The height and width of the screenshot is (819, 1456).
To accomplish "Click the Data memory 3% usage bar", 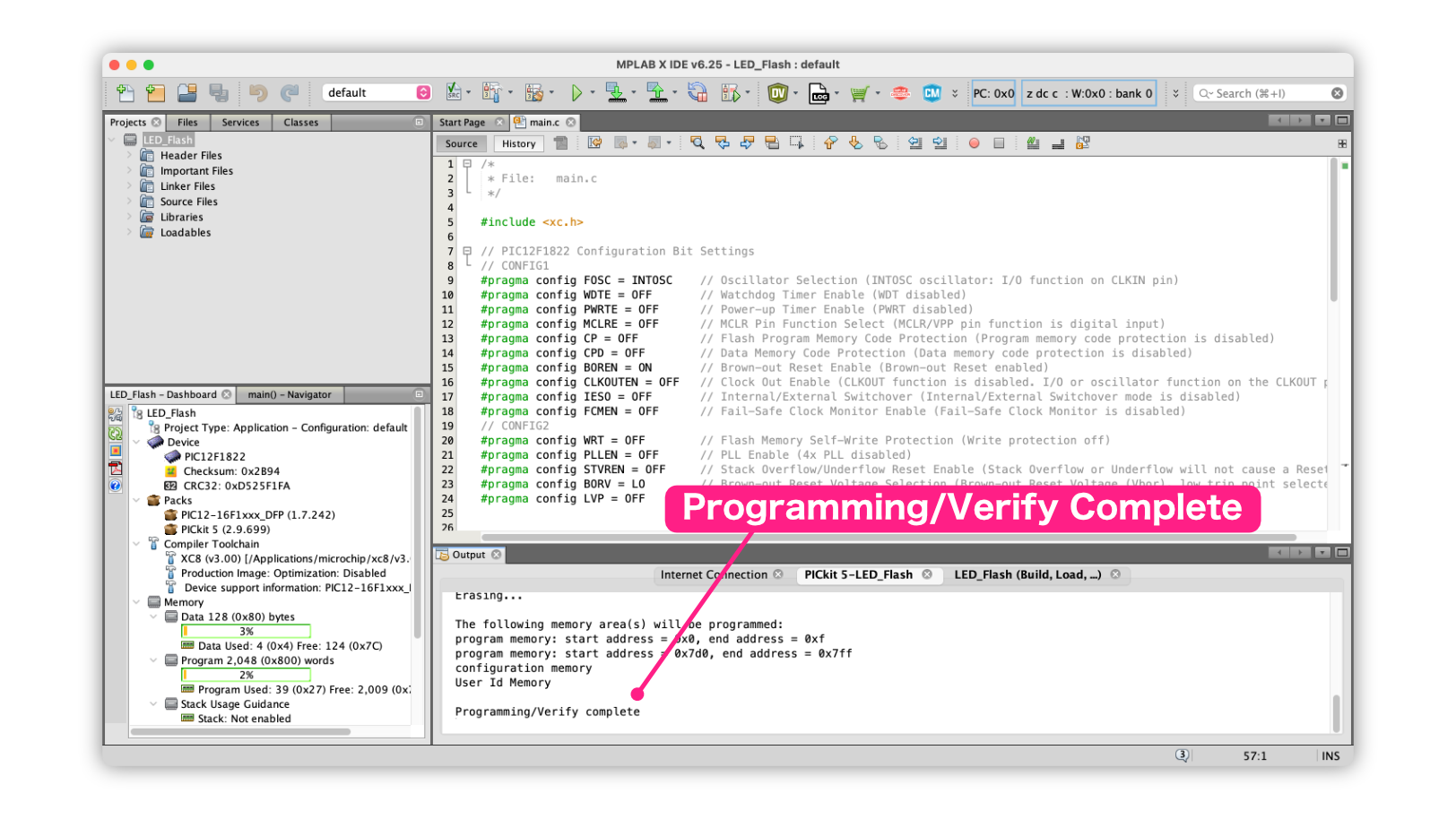I will (x=246, y=631).
